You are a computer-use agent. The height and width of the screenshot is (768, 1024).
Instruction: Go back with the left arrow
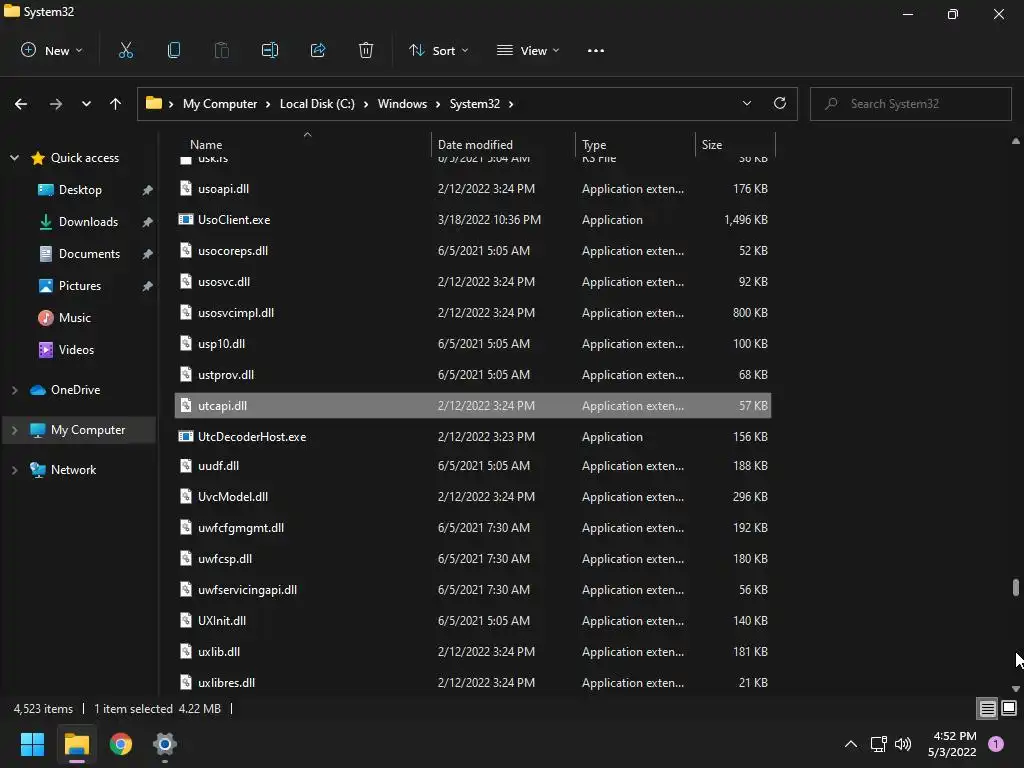[x=21, y=104]
